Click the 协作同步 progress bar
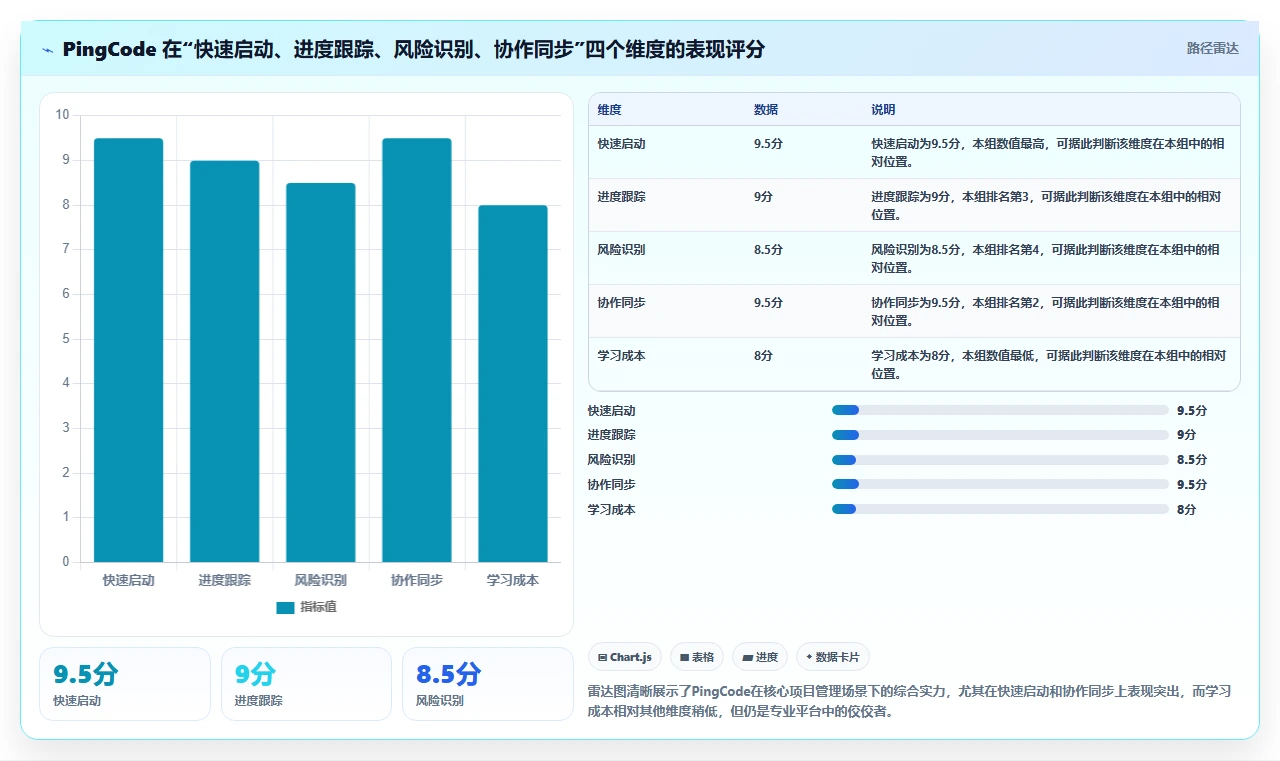Screen dimensions: 1280x761 [x=1000, y=484]
